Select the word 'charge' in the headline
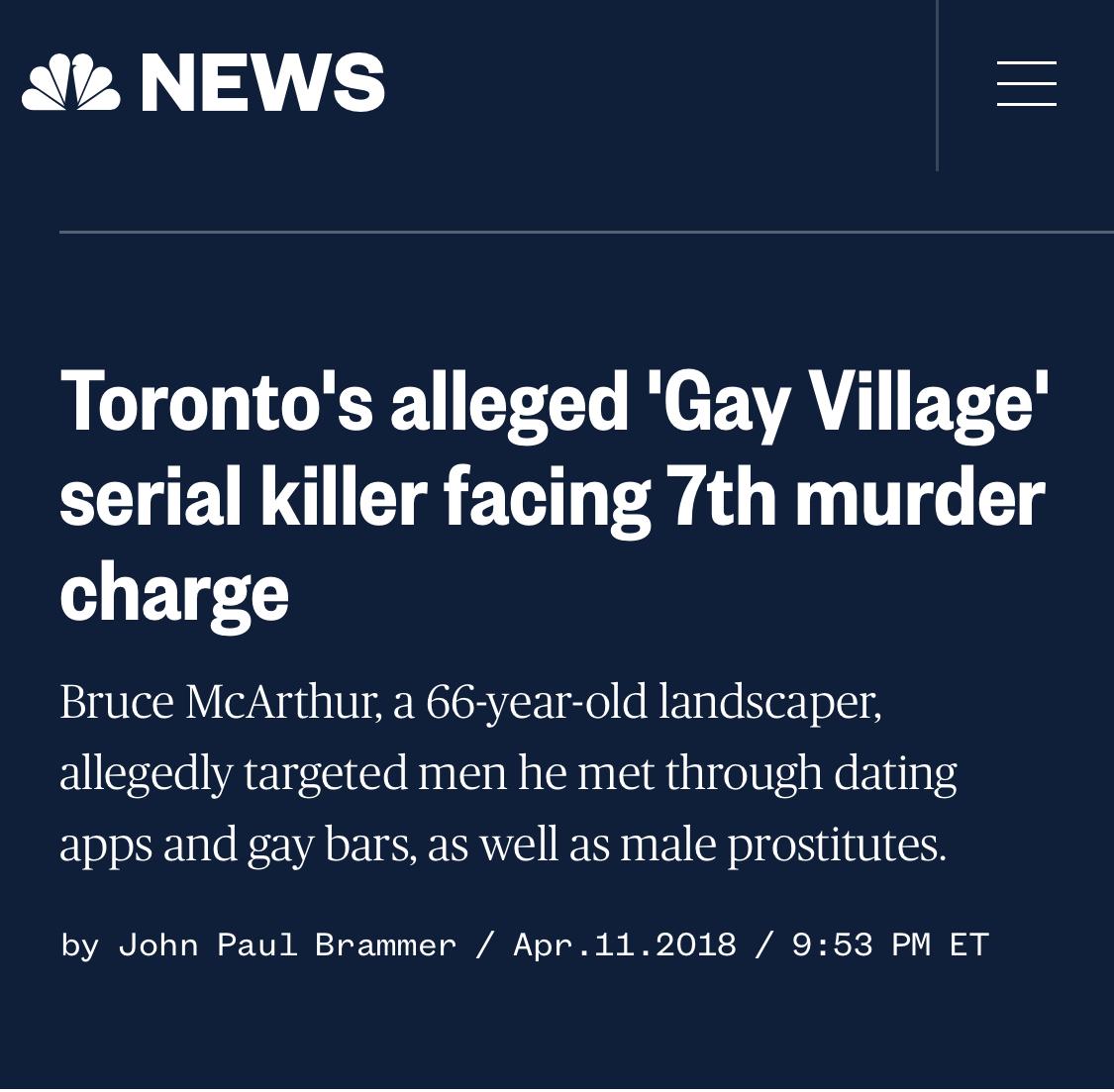 click(x=174, y=594)
